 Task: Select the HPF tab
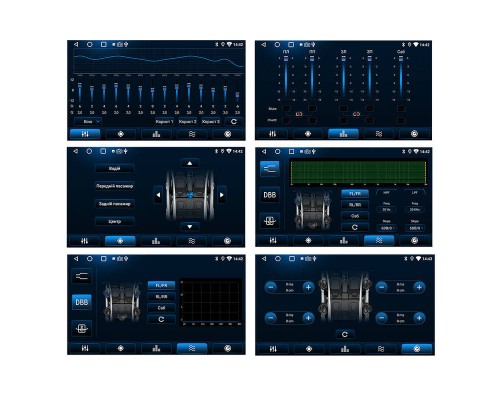coord(386,193)
